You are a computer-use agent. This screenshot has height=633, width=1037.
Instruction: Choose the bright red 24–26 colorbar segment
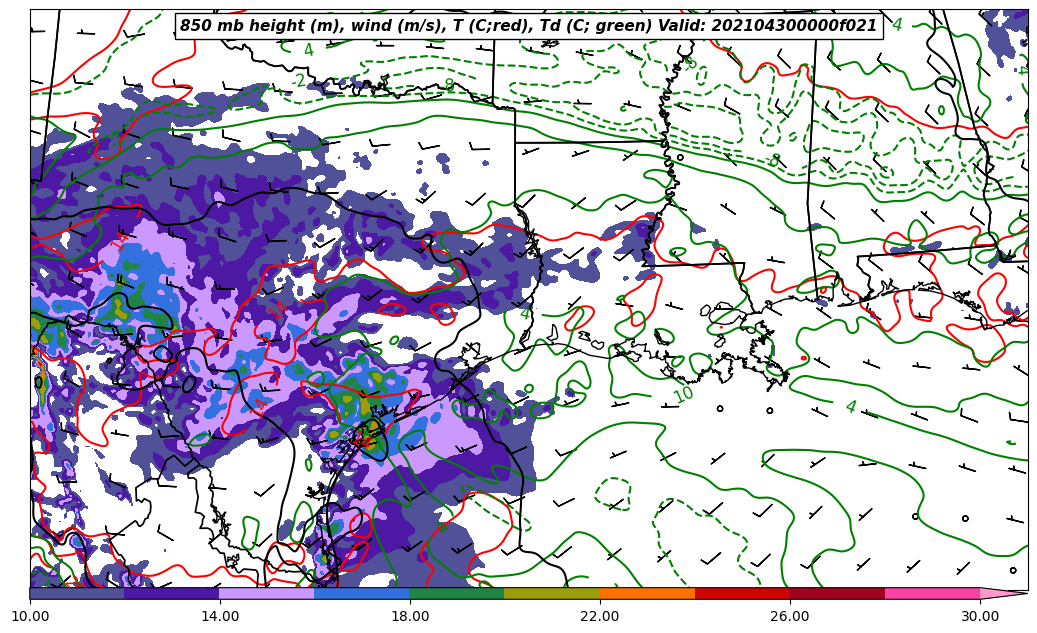742,593
